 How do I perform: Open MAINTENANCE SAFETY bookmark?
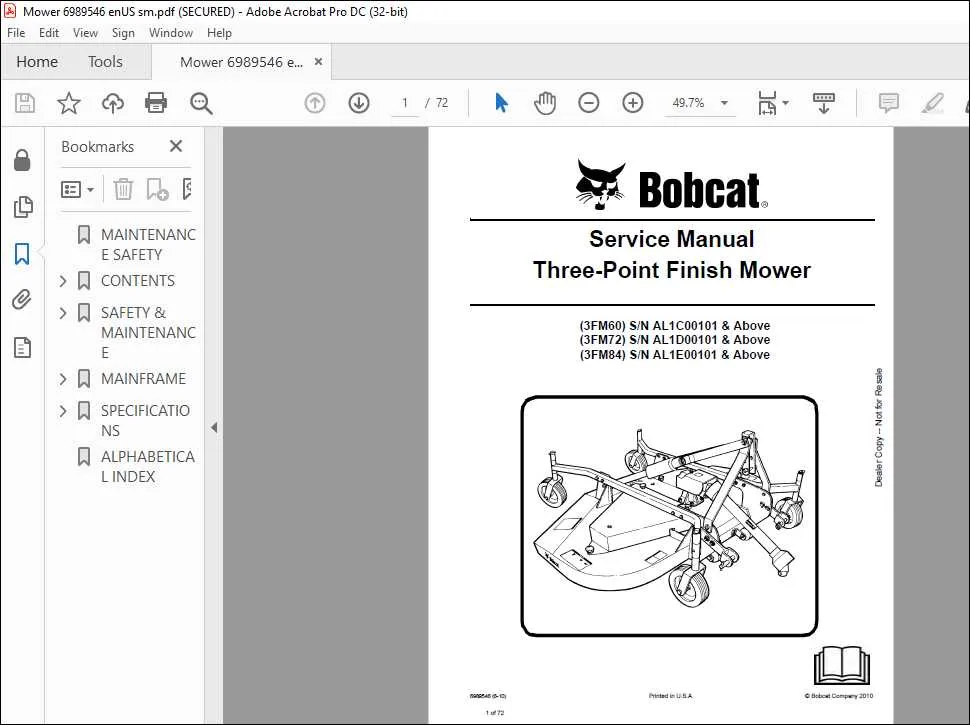[x=148, y=244]
